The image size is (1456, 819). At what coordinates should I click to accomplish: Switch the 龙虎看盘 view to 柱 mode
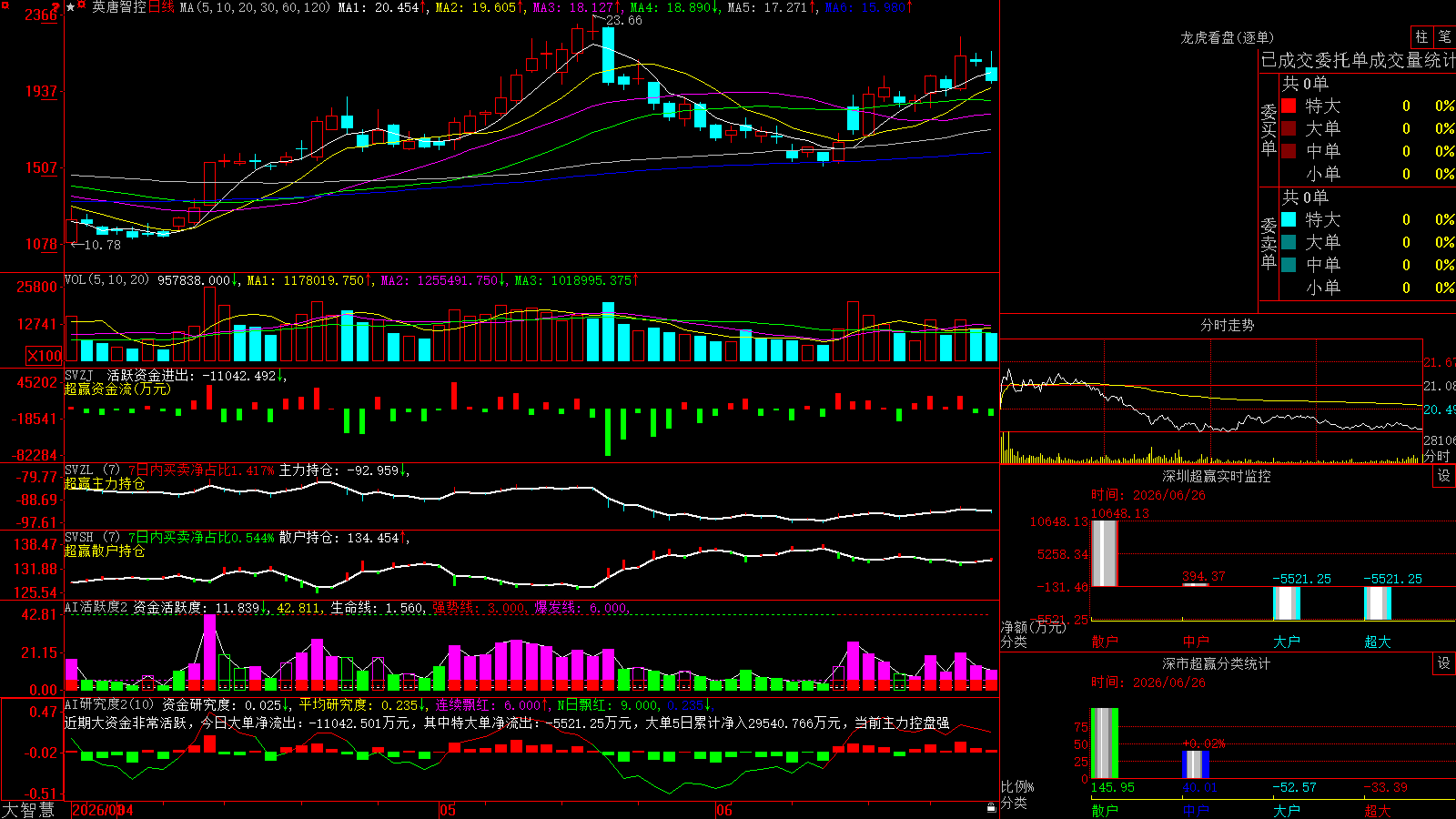click(1421, 36)
